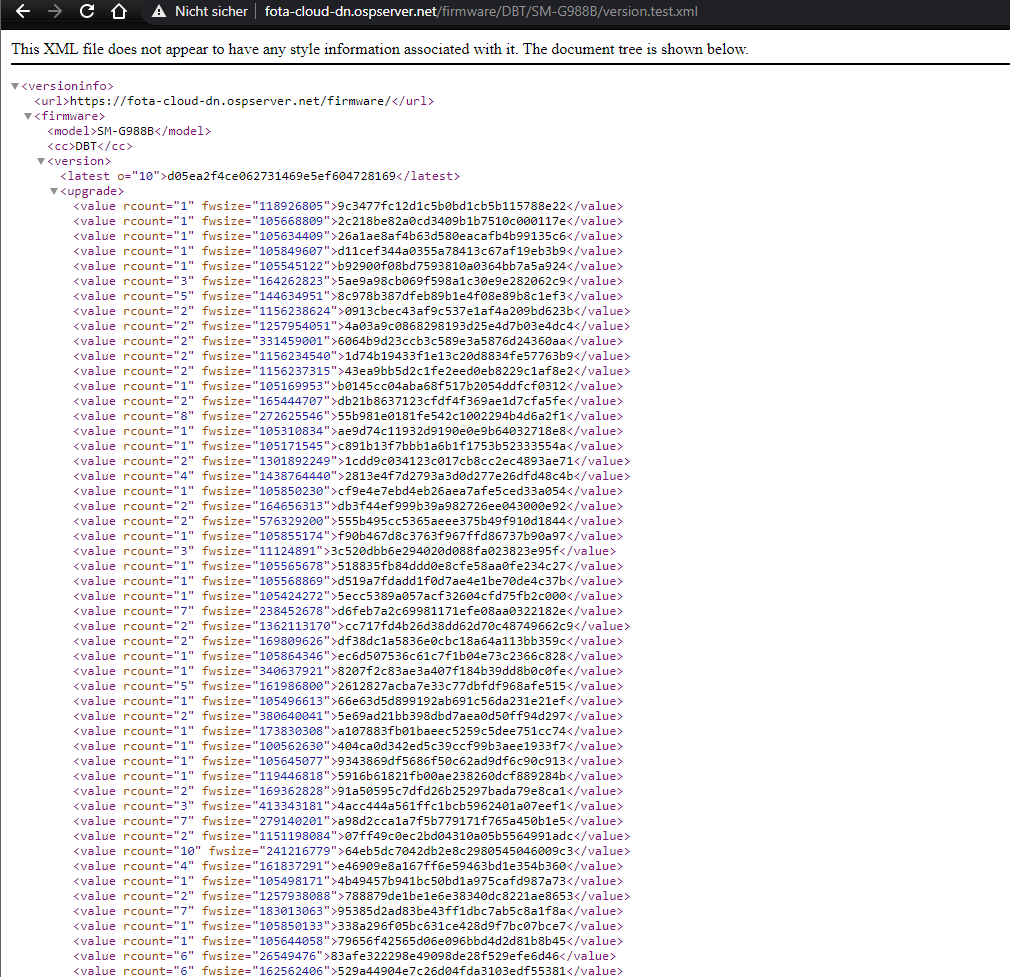Image resolution: width=1010 pixels, height=977 pixels.
Task: Click hash 26a1ae8af4b63d580eacafb4b99135c6
Action: pos(452,236)
